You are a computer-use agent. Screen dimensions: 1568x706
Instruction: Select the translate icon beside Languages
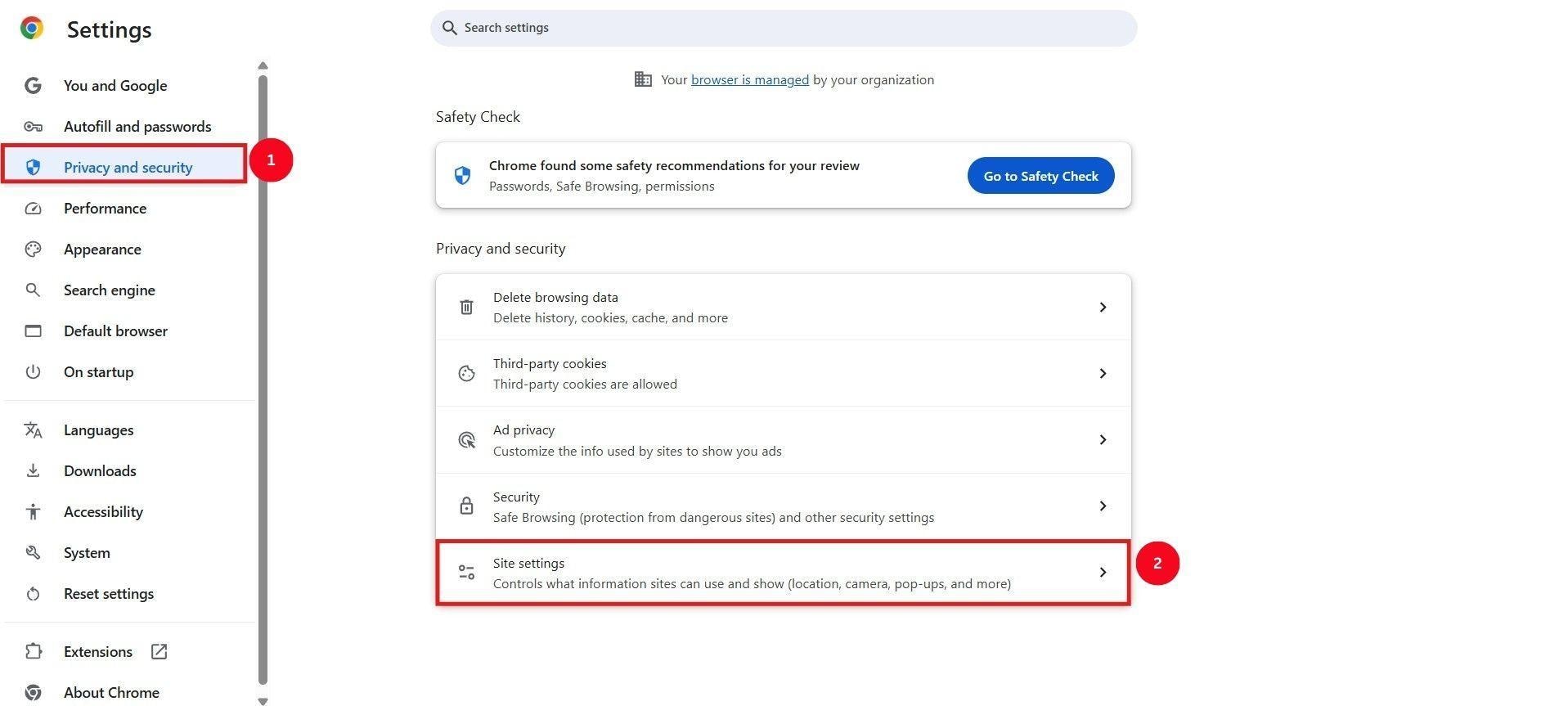33,429
